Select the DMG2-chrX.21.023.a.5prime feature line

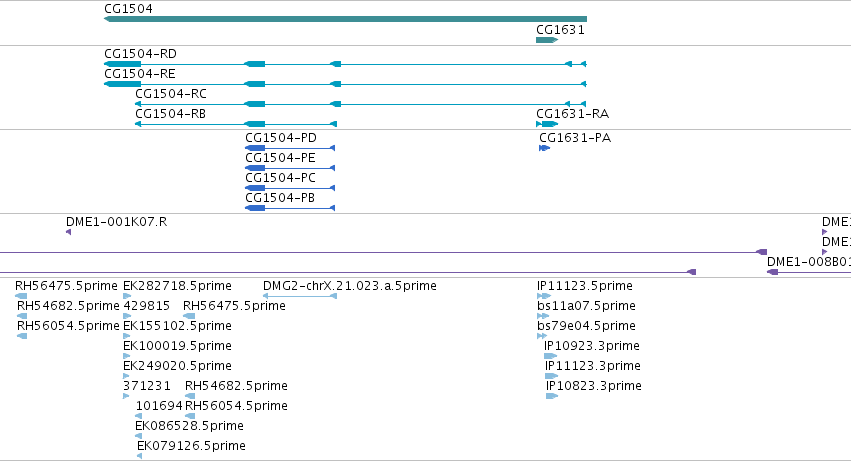point(300,296)
